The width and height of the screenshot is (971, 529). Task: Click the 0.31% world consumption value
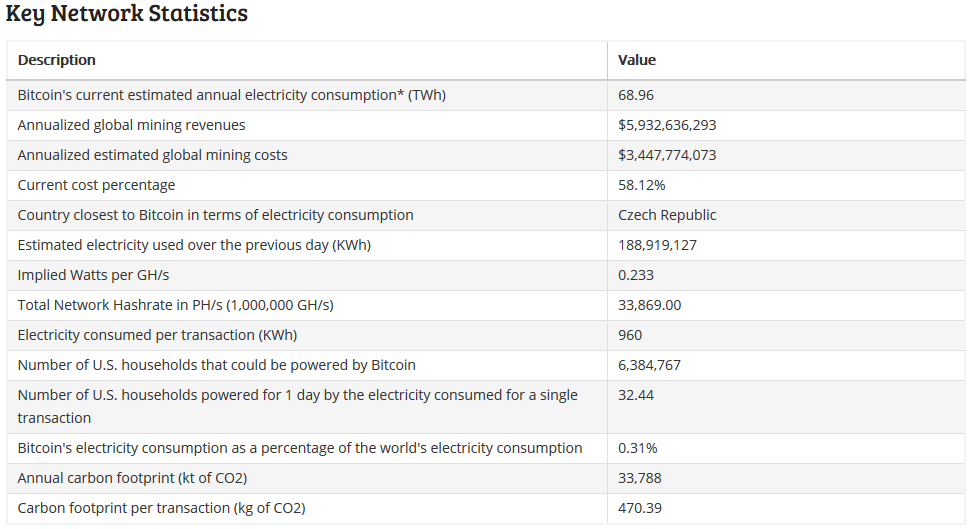coord(638,448)
